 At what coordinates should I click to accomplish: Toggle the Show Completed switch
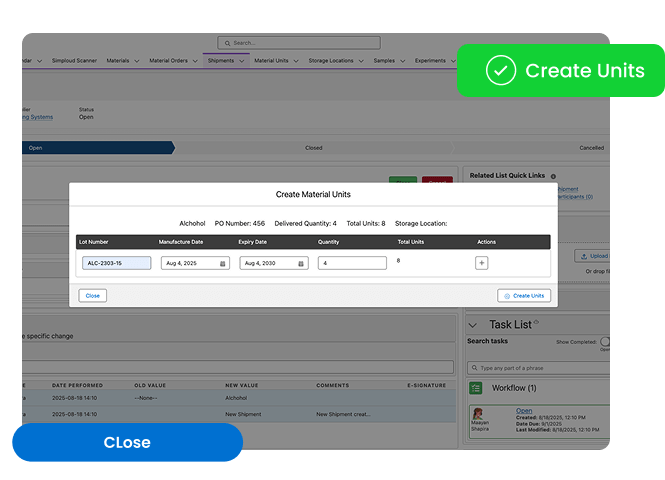coord(605,341)
